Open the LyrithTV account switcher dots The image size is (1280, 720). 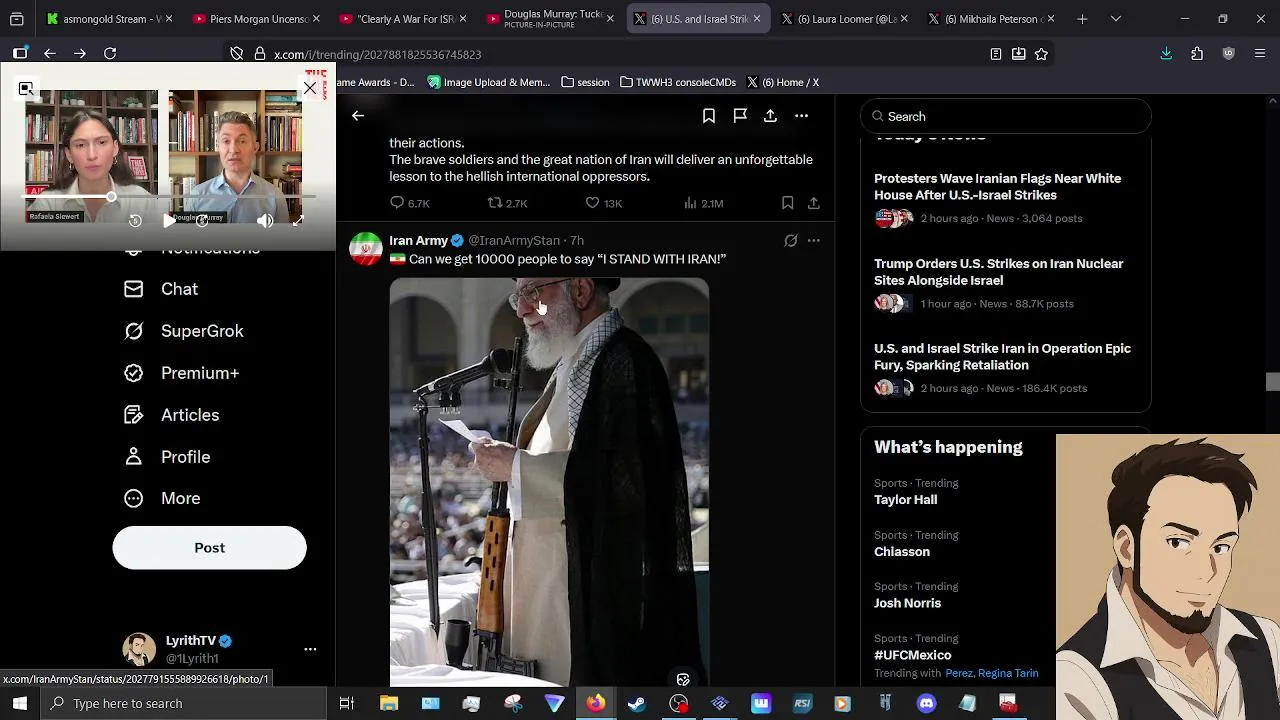click(310, 650)
